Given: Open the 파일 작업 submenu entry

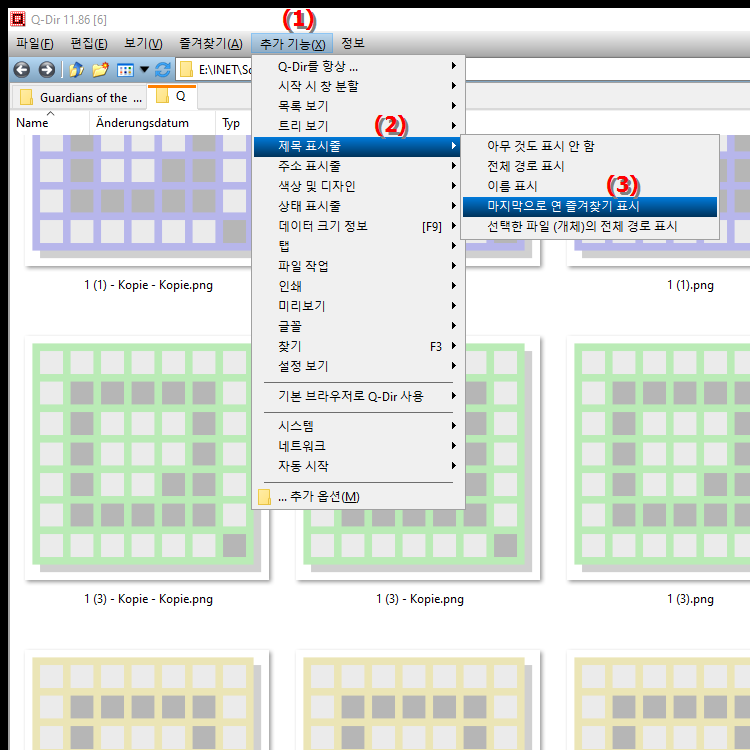Looking at the screenshot, I should (x=358, y=266).
